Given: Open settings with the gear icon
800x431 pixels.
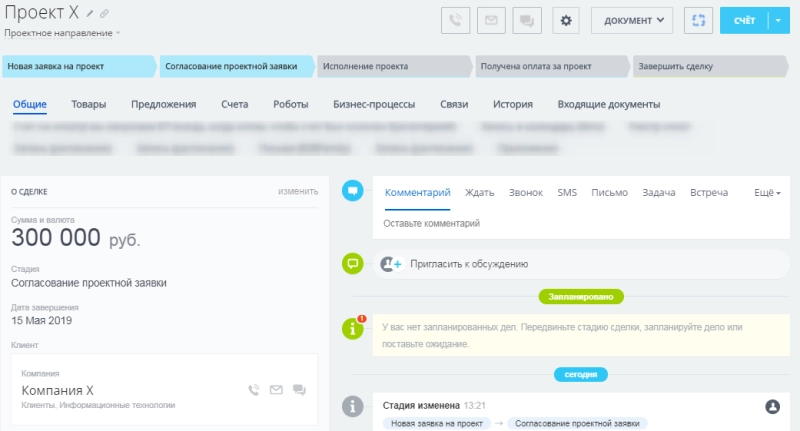Looking at the screenshot, I should click(x=567, y=20).
